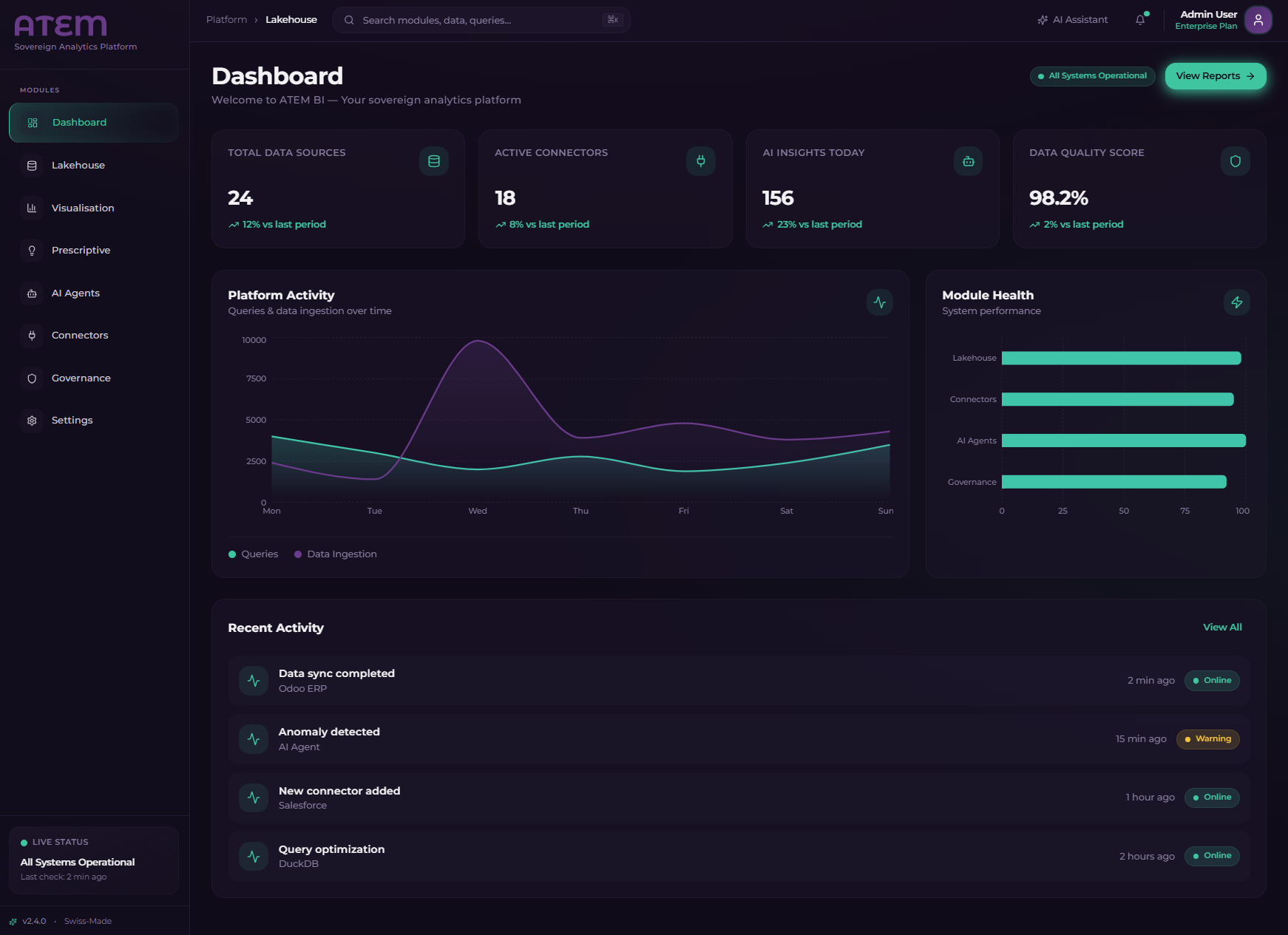
Task: Click the Platform Activity pulse icon
Action: click(879, 302)
